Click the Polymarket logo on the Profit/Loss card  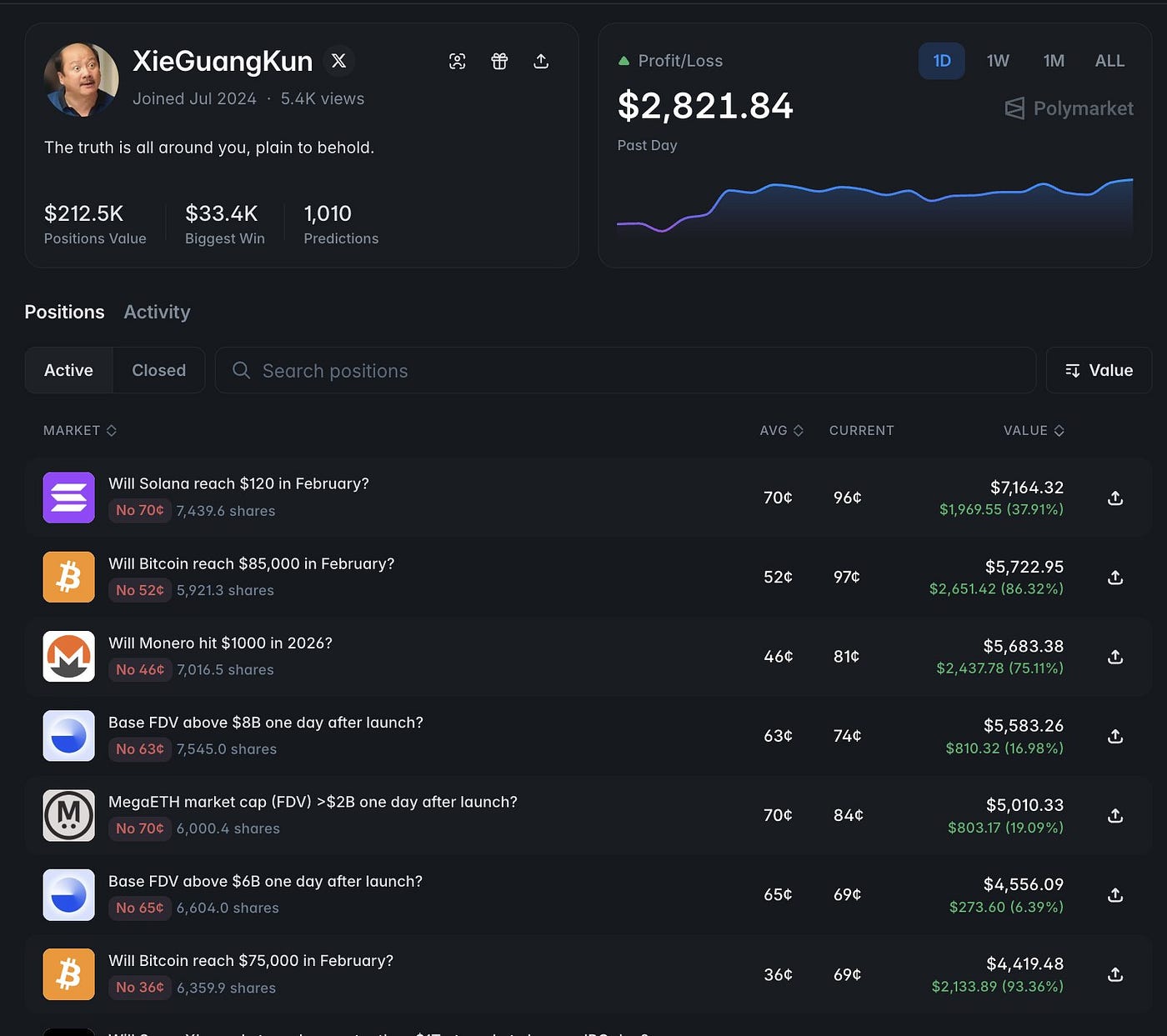click(1068, 108)
